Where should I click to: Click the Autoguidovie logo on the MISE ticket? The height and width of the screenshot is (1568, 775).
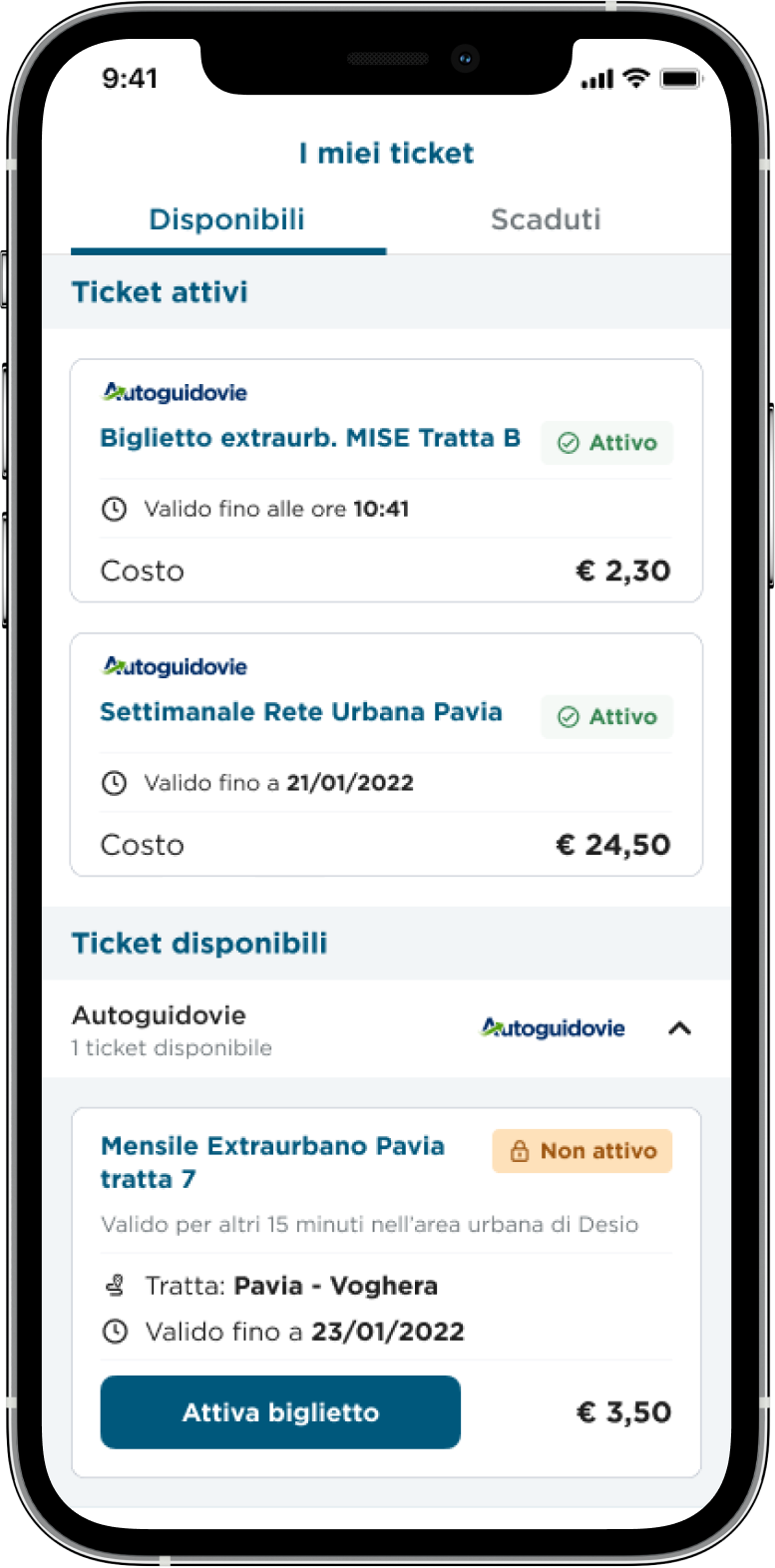(175, 393)
